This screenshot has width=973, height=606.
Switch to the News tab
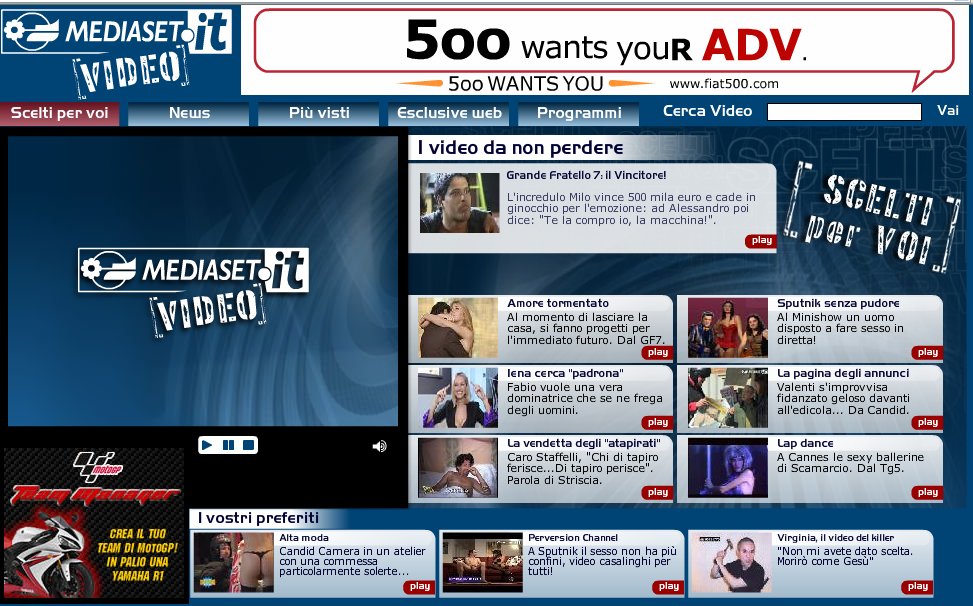189,114
